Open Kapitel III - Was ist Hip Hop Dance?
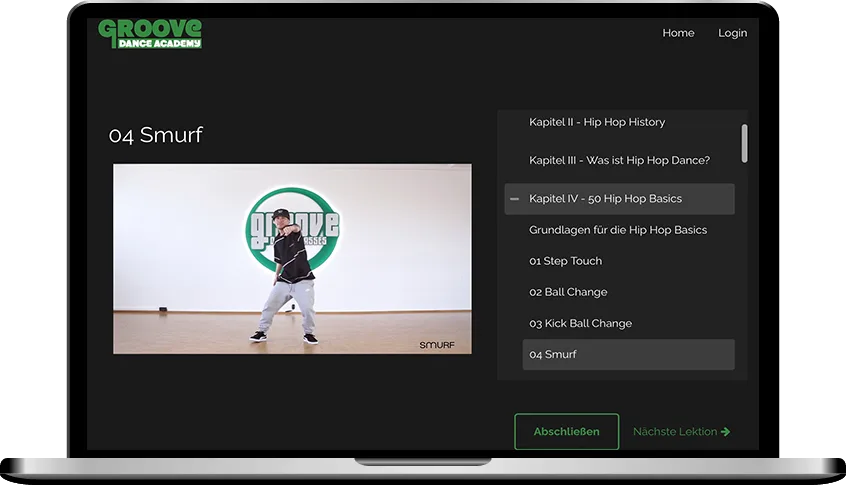846x485 pixels. click(619, 160)
